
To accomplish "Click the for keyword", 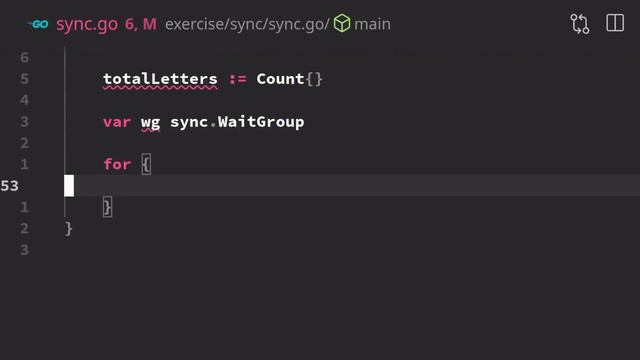I will (117, 164).
